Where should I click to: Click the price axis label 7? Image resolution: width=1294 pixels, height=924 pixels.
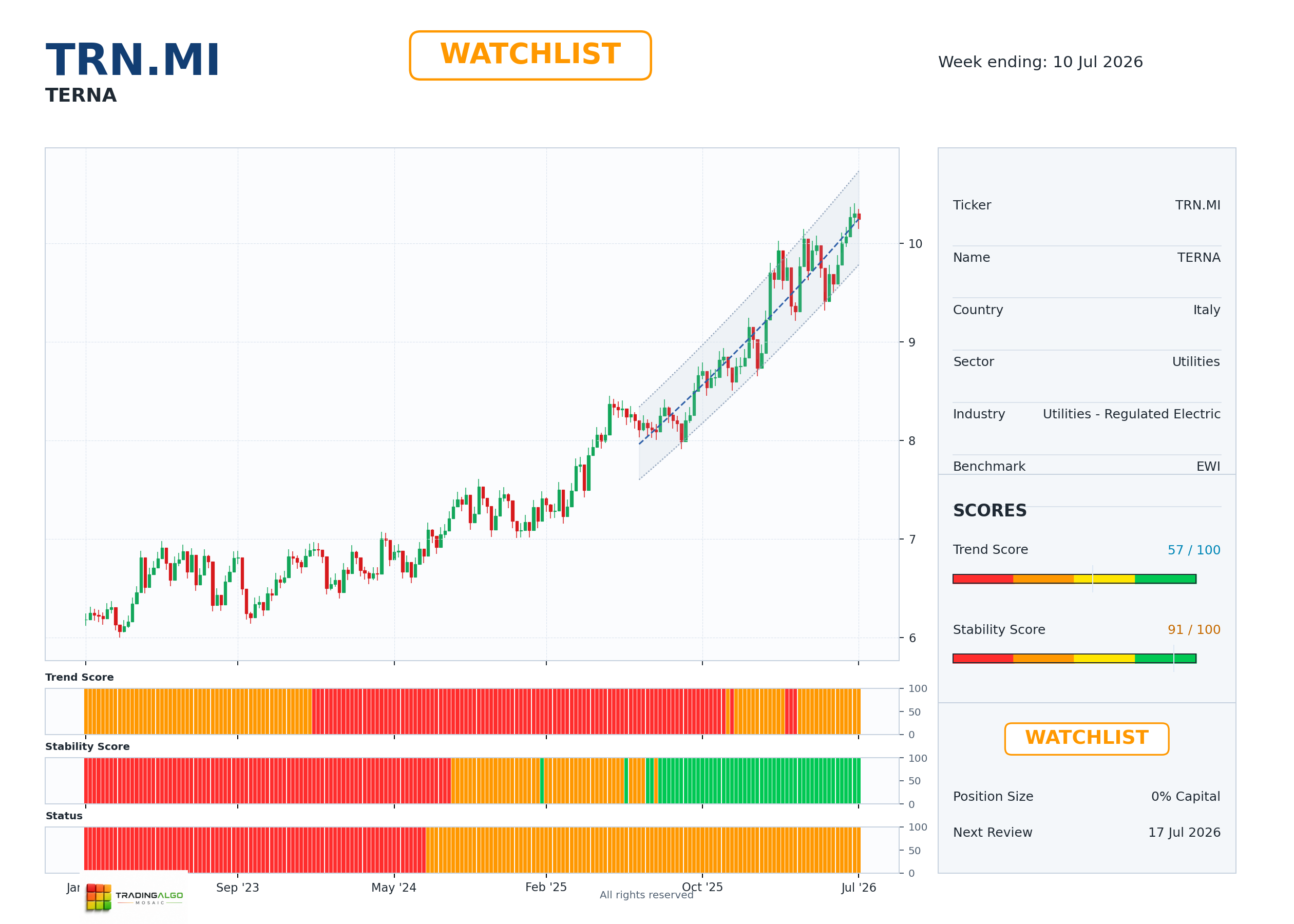tap(911, 540)
